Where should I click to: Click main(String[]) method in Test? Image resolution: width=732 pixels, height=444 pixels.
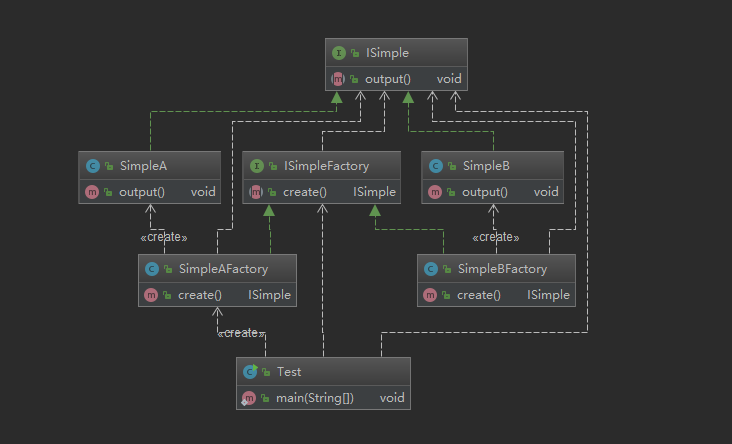pos(316,398)
